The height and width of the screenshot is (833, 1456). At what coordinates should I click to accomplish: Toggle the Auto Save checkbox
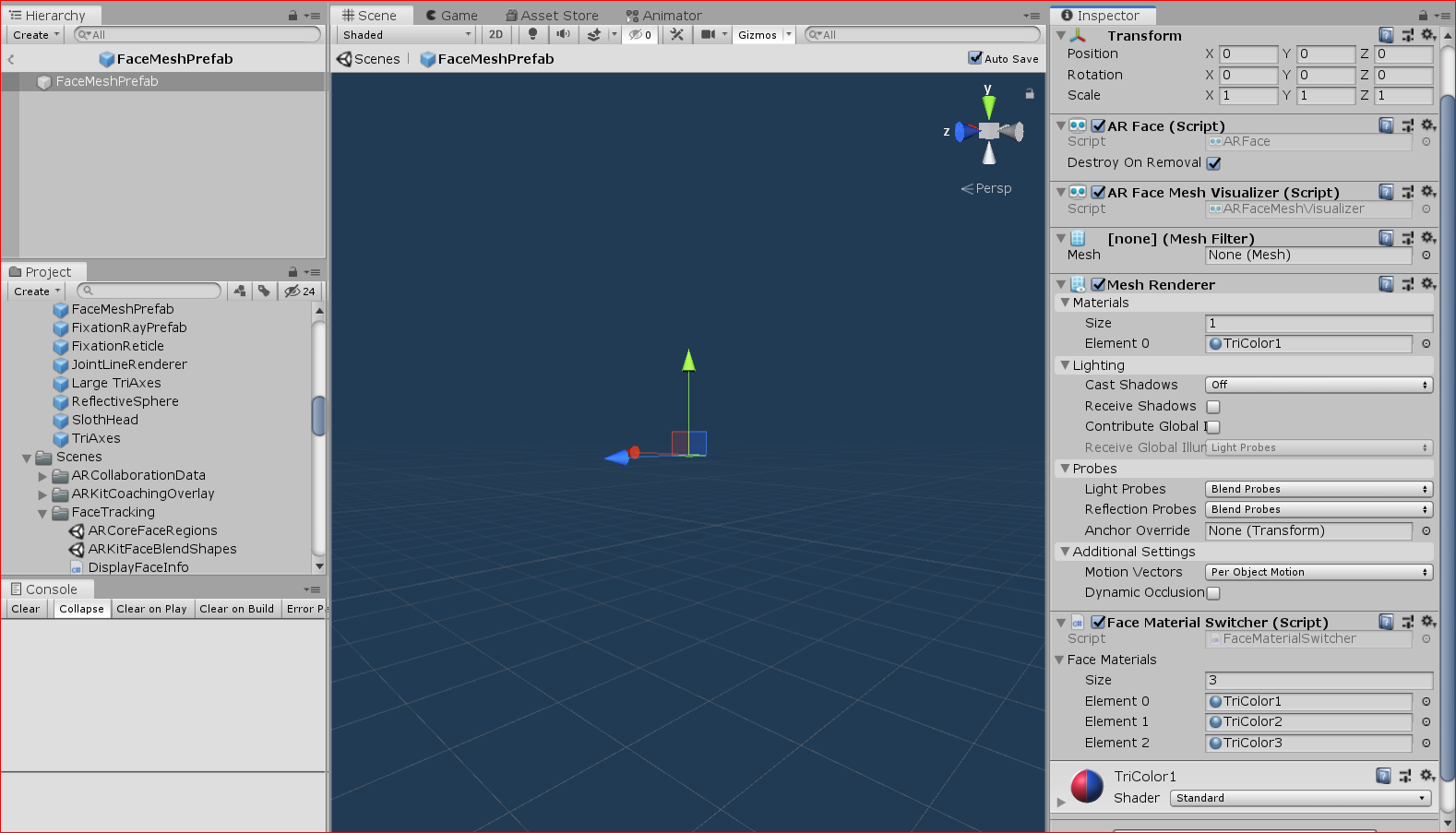[x=975, y=58]
